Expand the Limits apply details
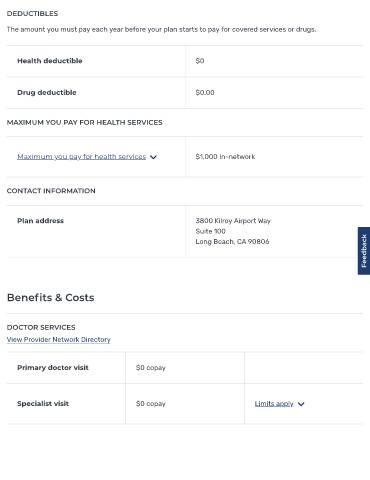Image resolution: width=370 pixels, height=480 pixels. [274, 404]
